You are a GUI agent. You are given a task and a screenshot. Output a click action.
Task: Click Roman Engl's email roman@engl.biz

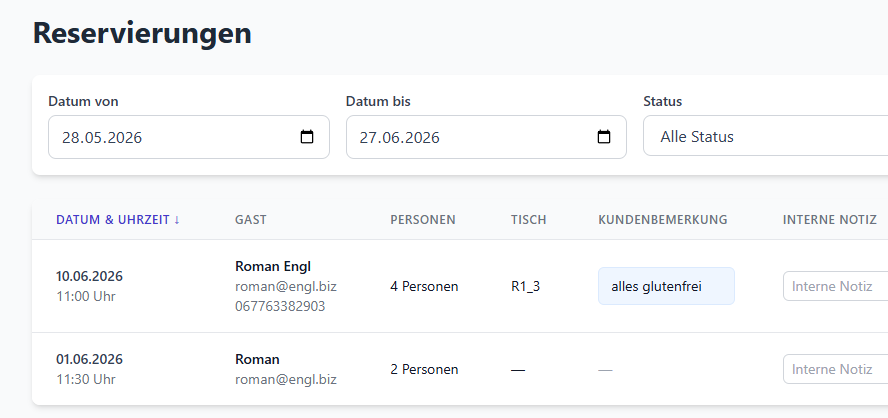click(286, 287)
